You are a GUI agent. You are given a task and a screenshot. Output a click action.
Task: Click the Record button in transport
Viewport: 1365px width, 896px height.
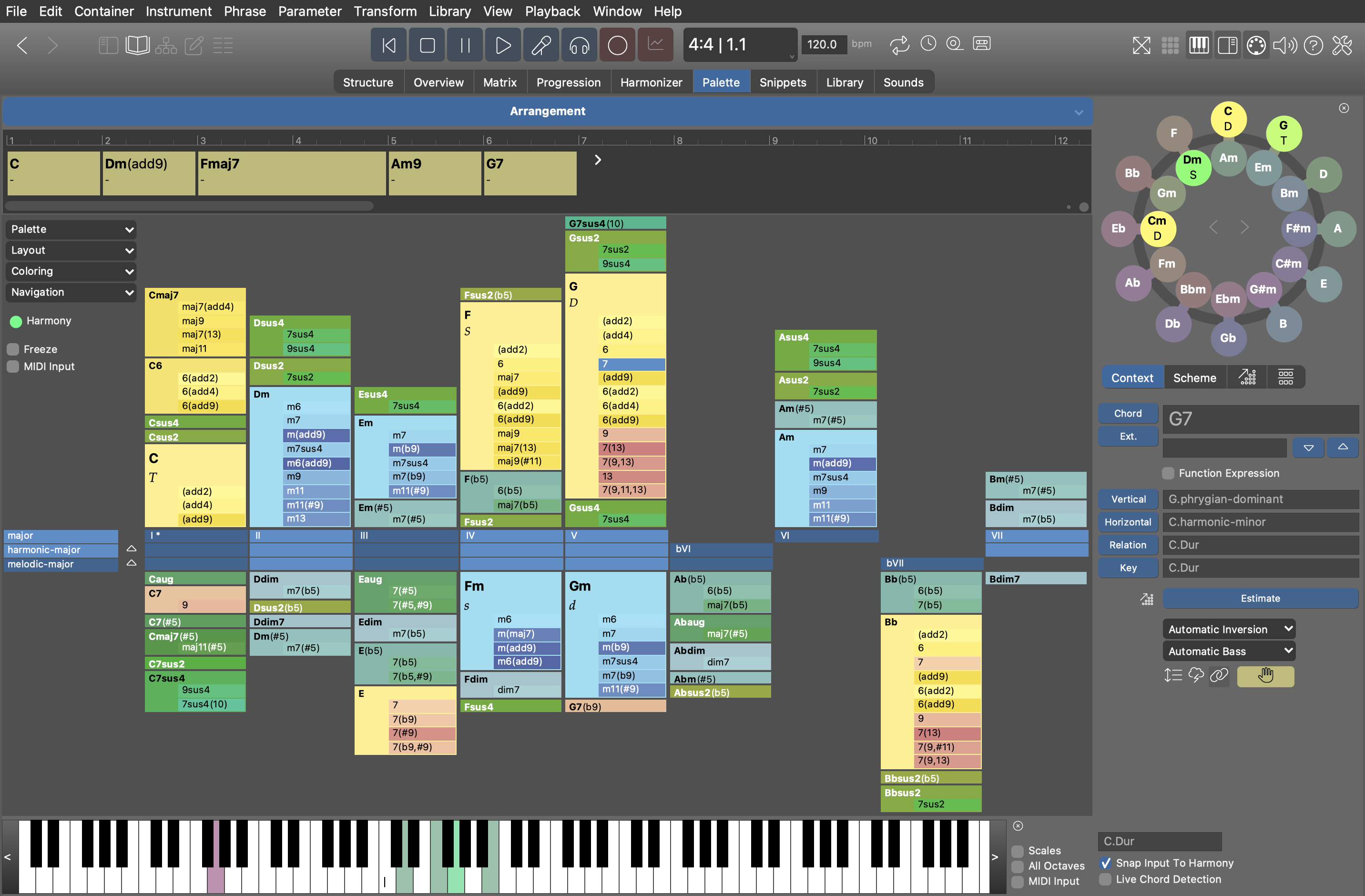coord(617,45)
